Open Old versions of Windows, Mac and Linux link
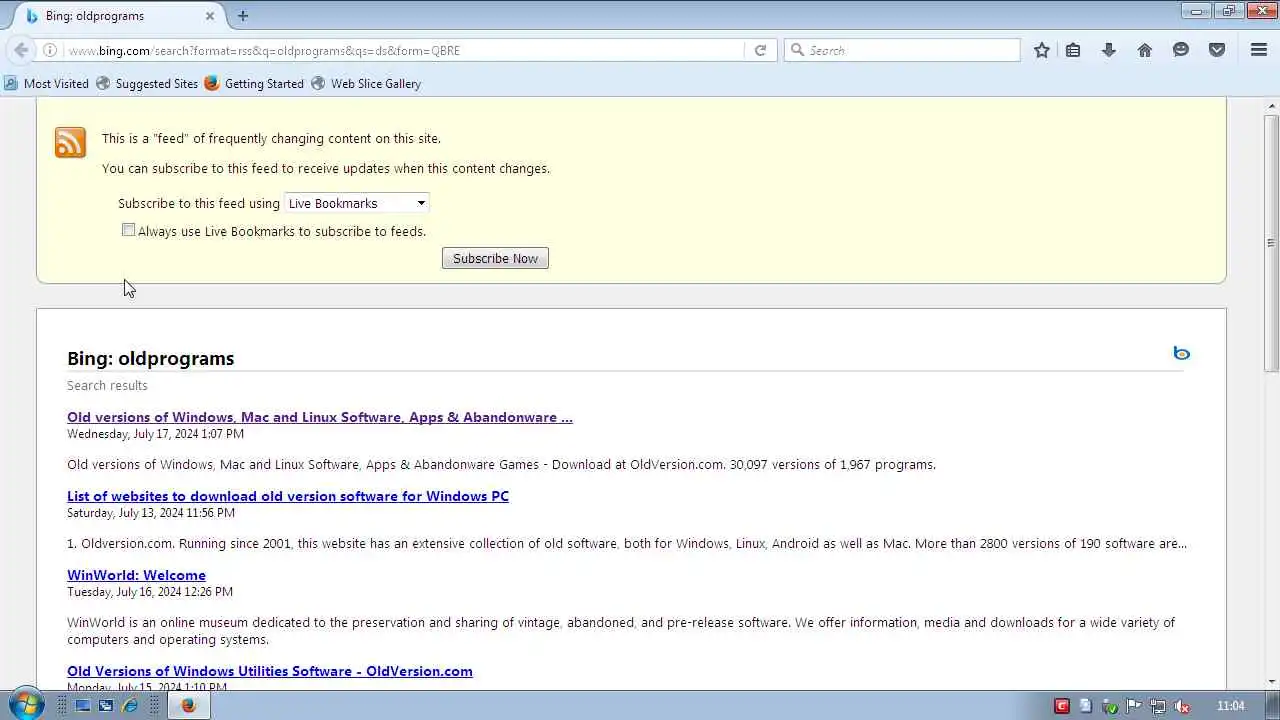The width and height of the screenshot is (1280, 720). click(x=320, y=417)
